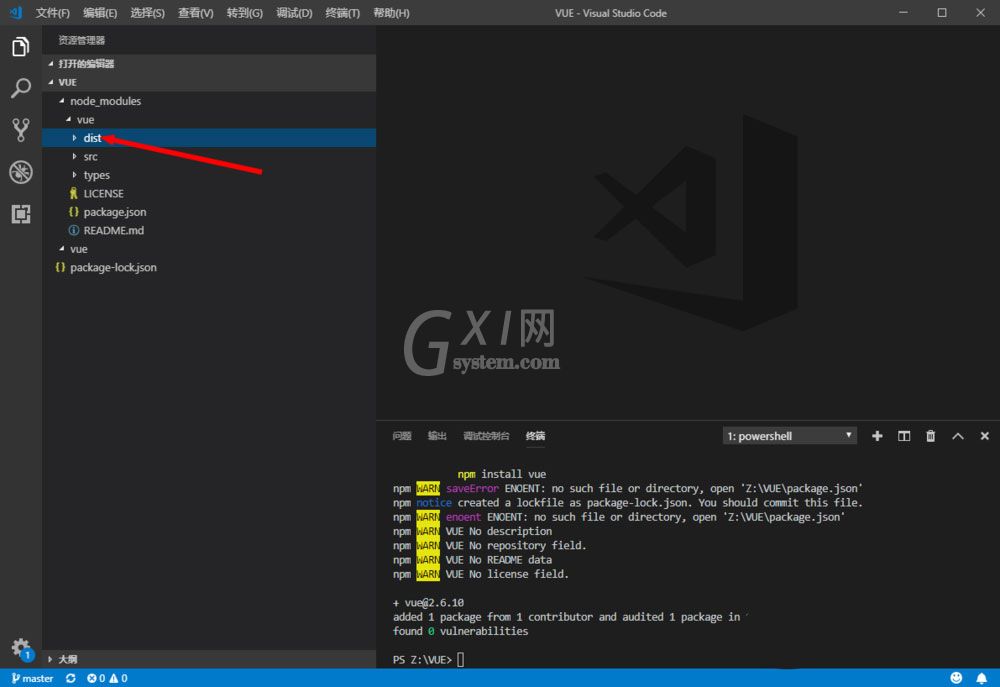
Task: Open the Explorer view in activity bar
Action: [20, 47]
